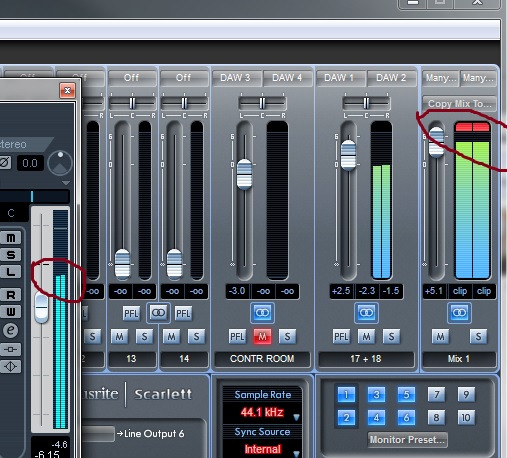Click the Cubase channel volume fader handle
Image resolution: width=507 pixels, height=458 pixels.
pyautogui.click(x=42, y=308)
